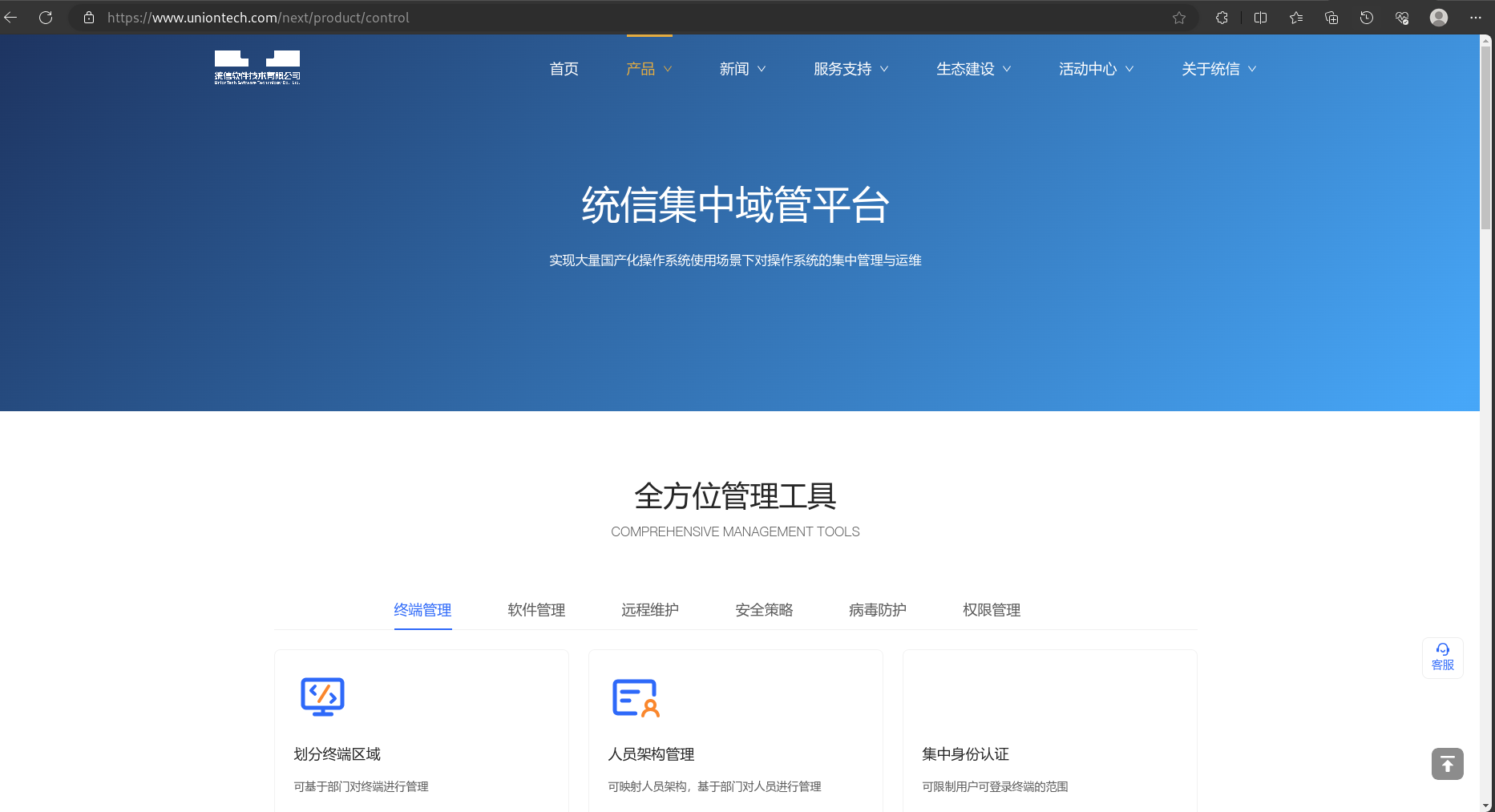Click the 统信集中域管平台 heading
The height and width of the screenshot is (812, 1495).
click(735, 205)
